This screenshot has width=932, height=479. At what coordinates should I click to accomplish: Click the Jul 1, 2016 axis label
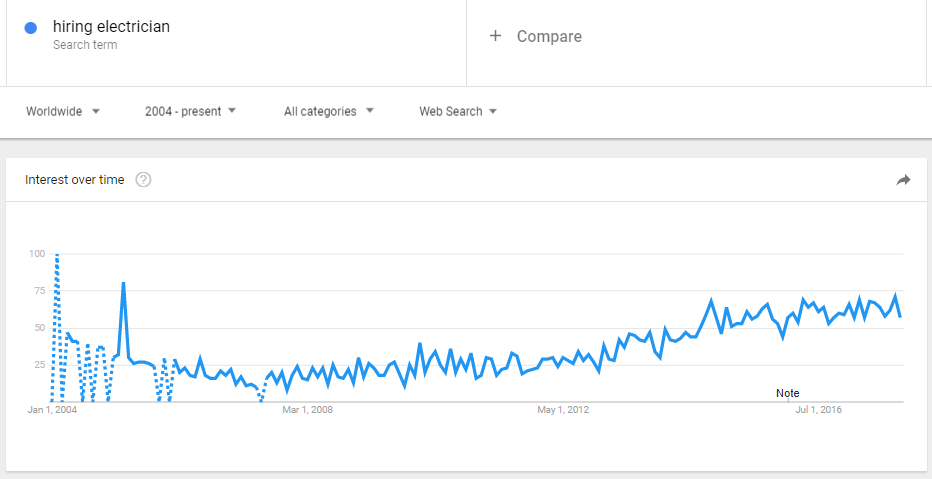coord(818,410)
